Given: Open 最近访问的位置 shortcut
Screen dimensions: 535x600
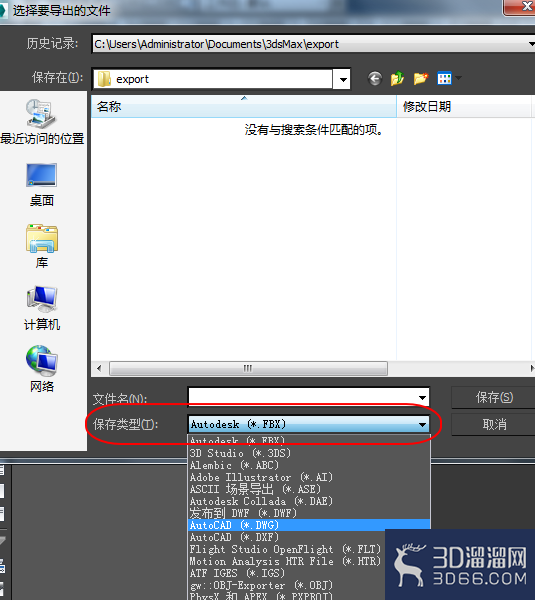Looking at the screenshot, I should [x=42, y=122].
